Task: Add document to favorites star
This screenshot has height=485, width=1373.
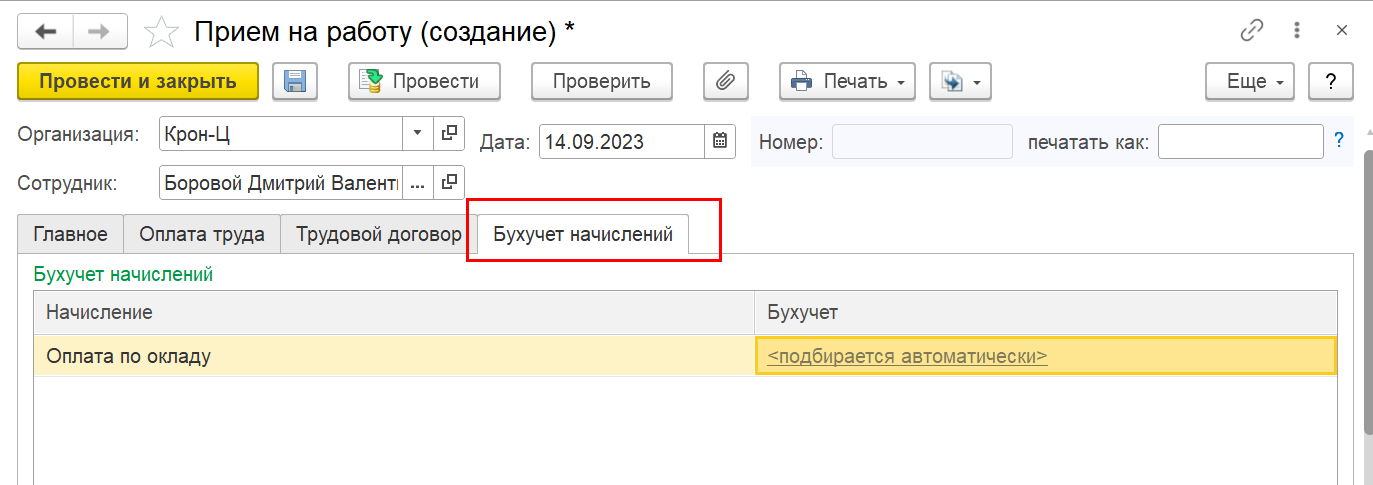Action: [160, 32]
